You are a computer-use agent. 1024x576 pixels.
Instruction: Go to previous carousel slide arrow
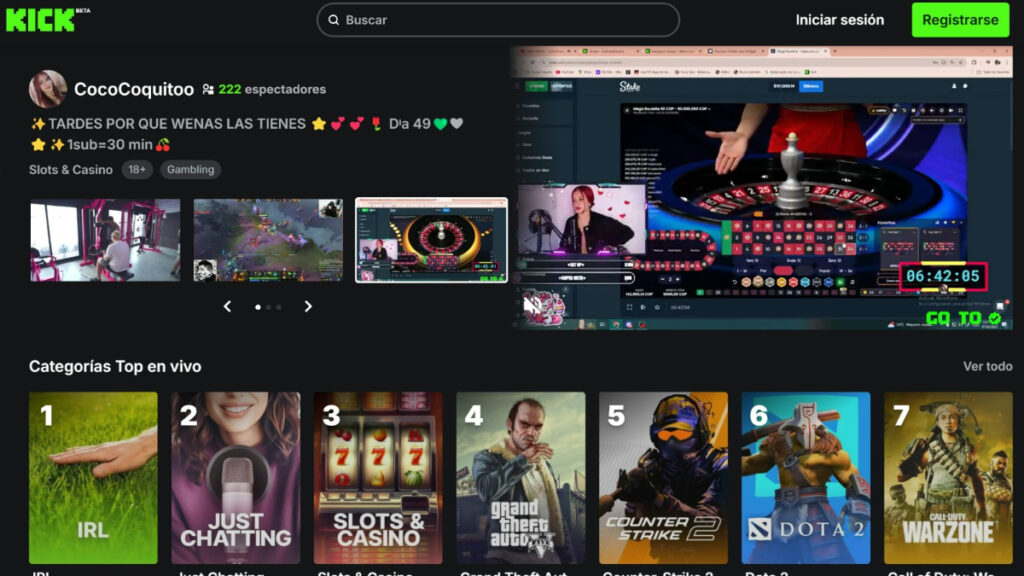pos(227,306)
